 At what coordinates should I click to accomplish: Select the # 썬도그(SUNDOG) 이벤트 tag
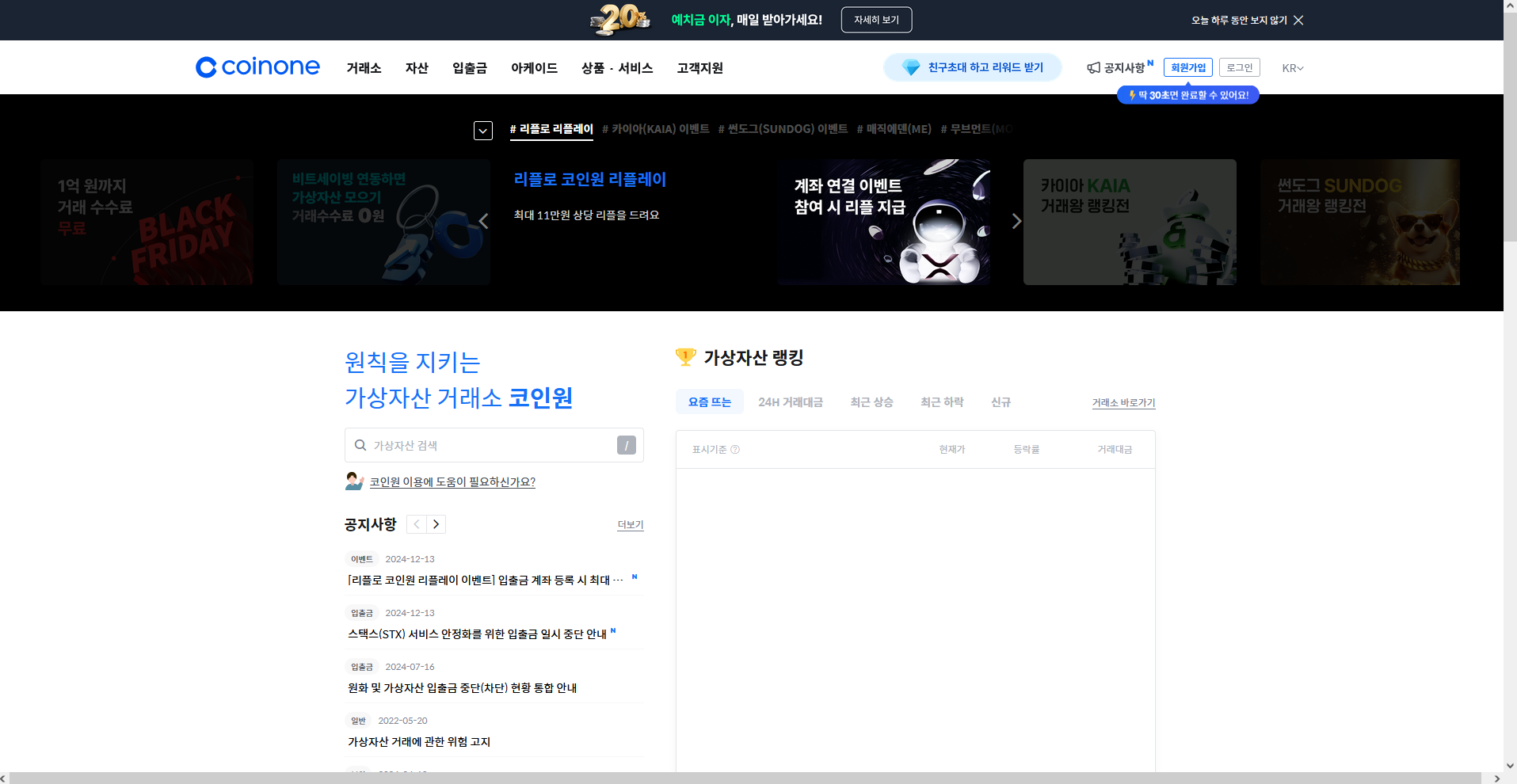pyautogui.click(x=783, y=129)
